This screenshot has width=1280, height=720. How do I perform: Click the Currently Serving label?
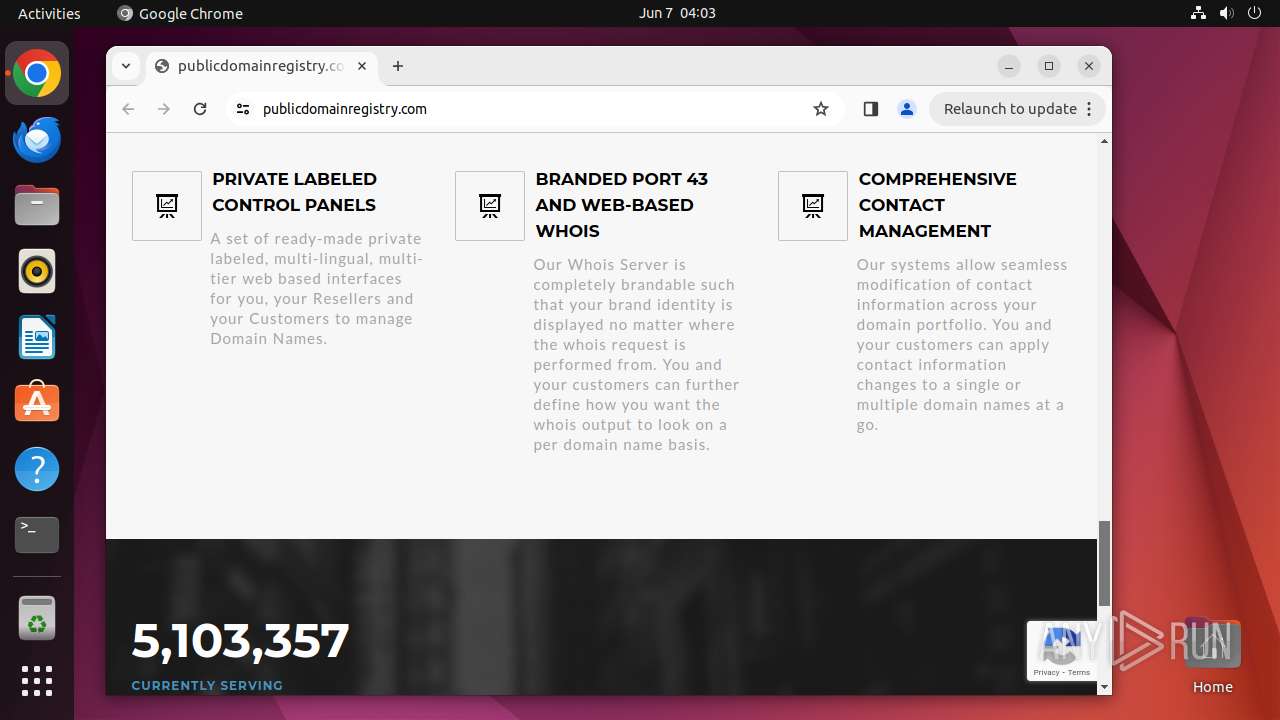pyautogui.click(x=207, y=685)
